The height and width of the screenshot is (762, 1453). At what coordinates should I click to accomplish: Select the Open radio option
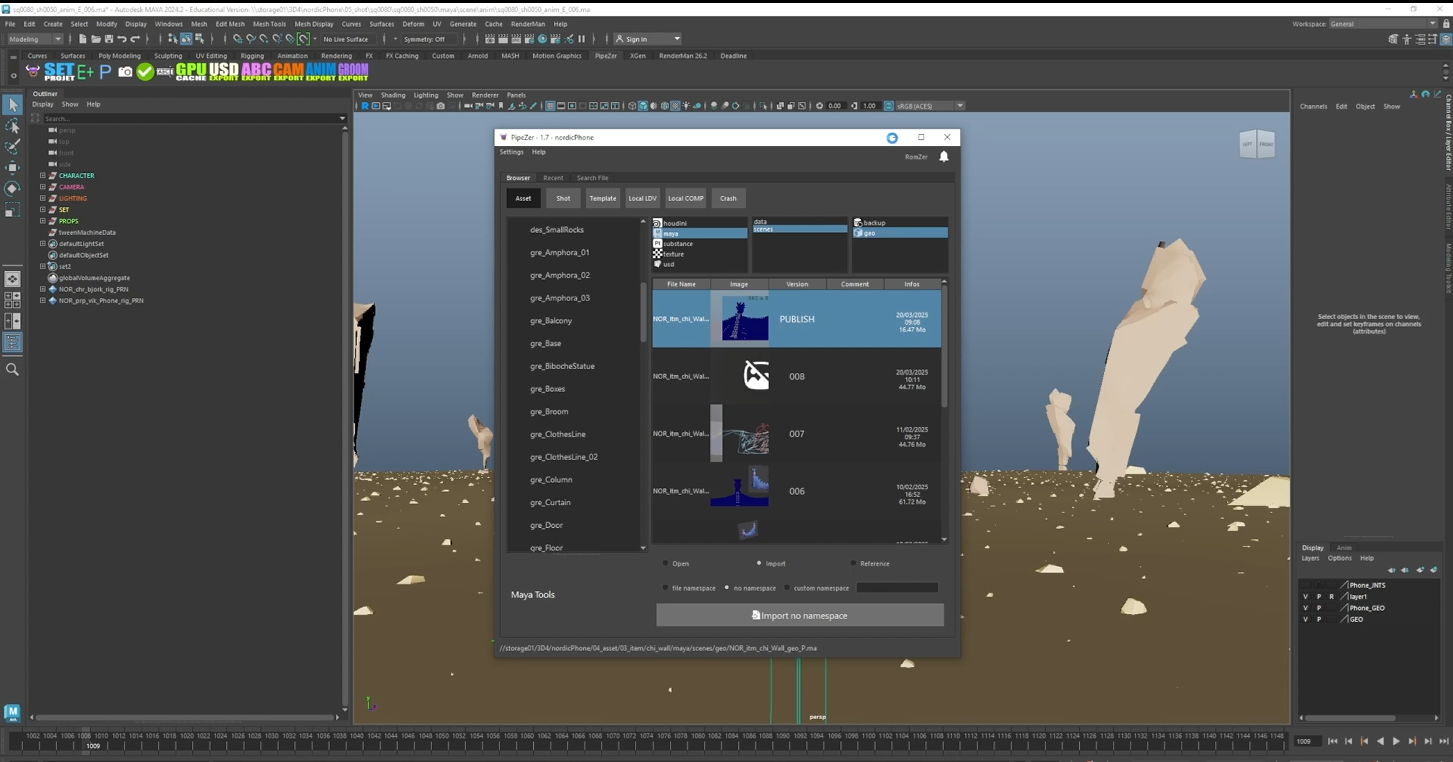(x=666, y=564)
